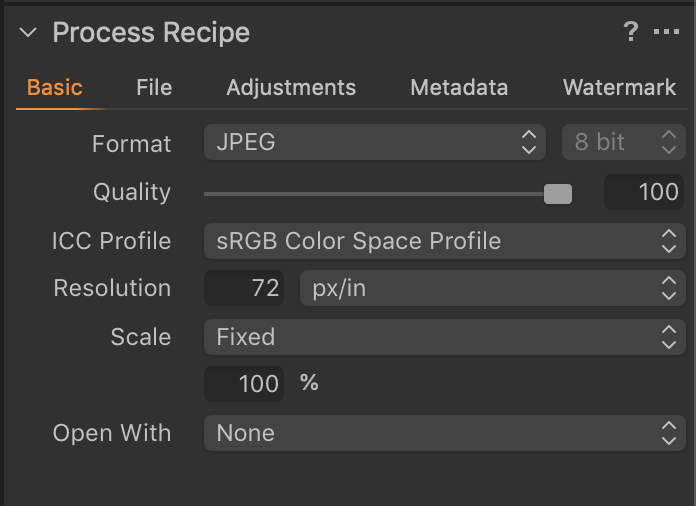This screenshot has height=506, width=696.
Task: Go to the Watermark tab
Action: point(619,87)
